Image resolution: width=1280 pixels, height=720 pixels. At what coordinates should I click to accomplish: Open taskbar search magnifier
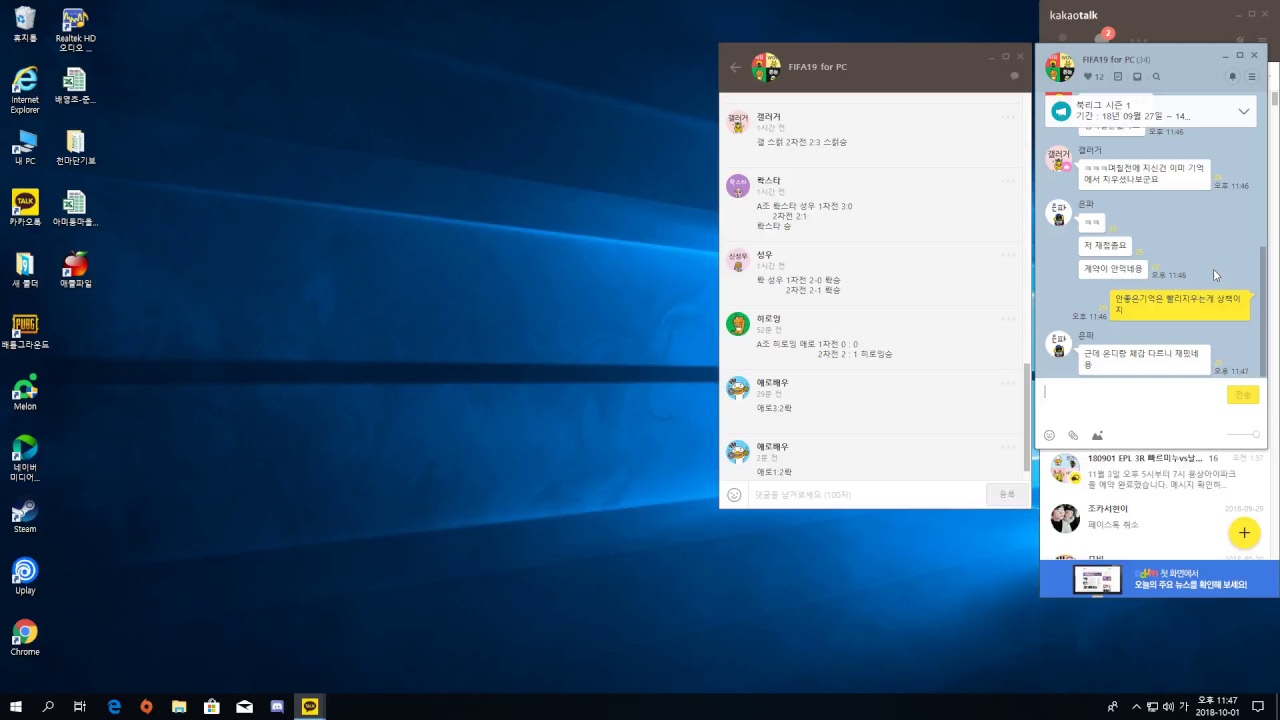click(x=48, y=706)
